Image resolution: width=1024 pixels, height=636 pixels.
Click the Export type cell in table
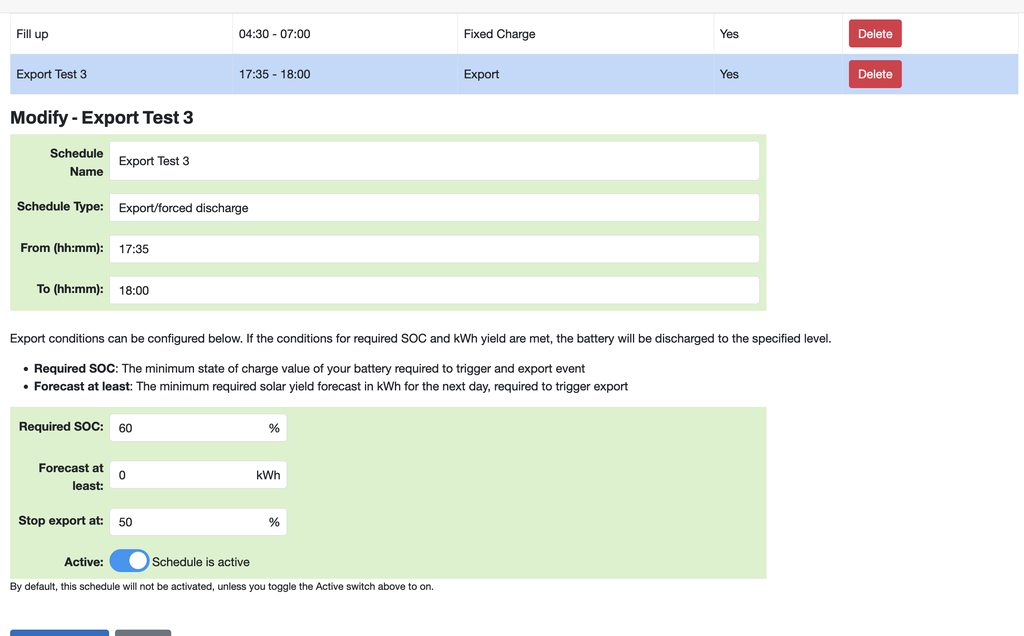click(481, 74)
